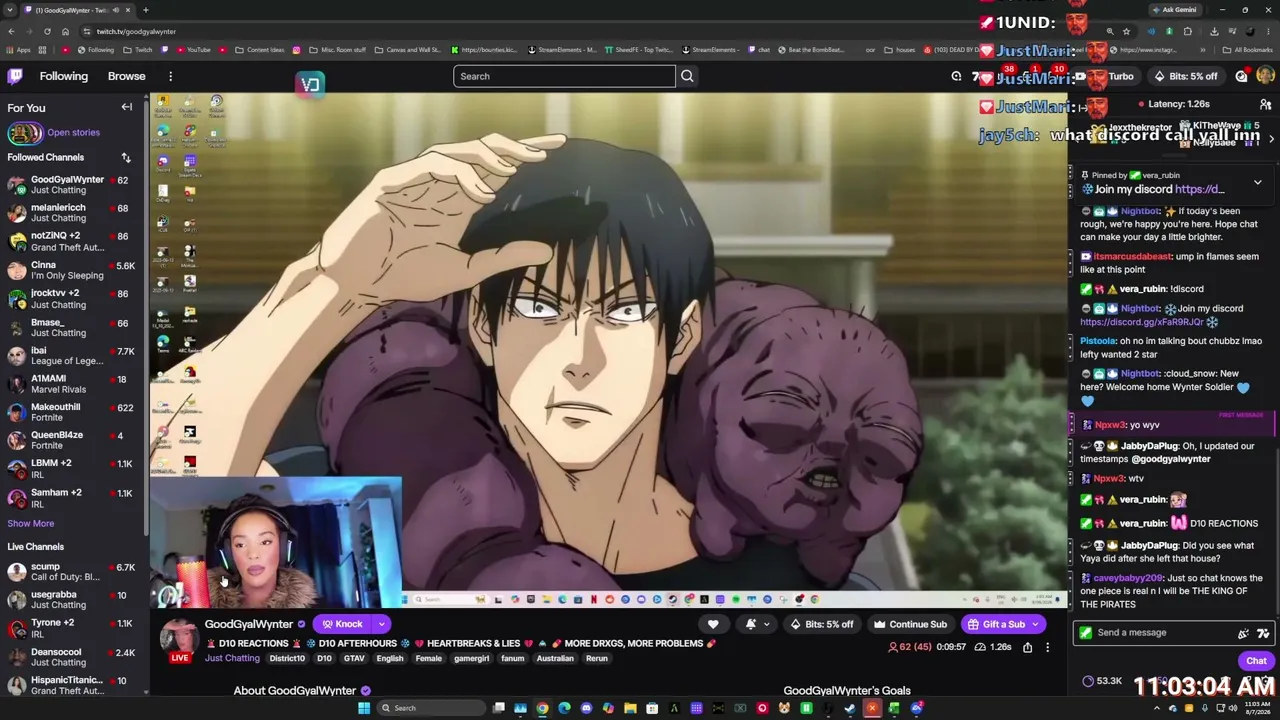Click GoodGyalWynter's channel avatar under the video

(x=179, y=638)
